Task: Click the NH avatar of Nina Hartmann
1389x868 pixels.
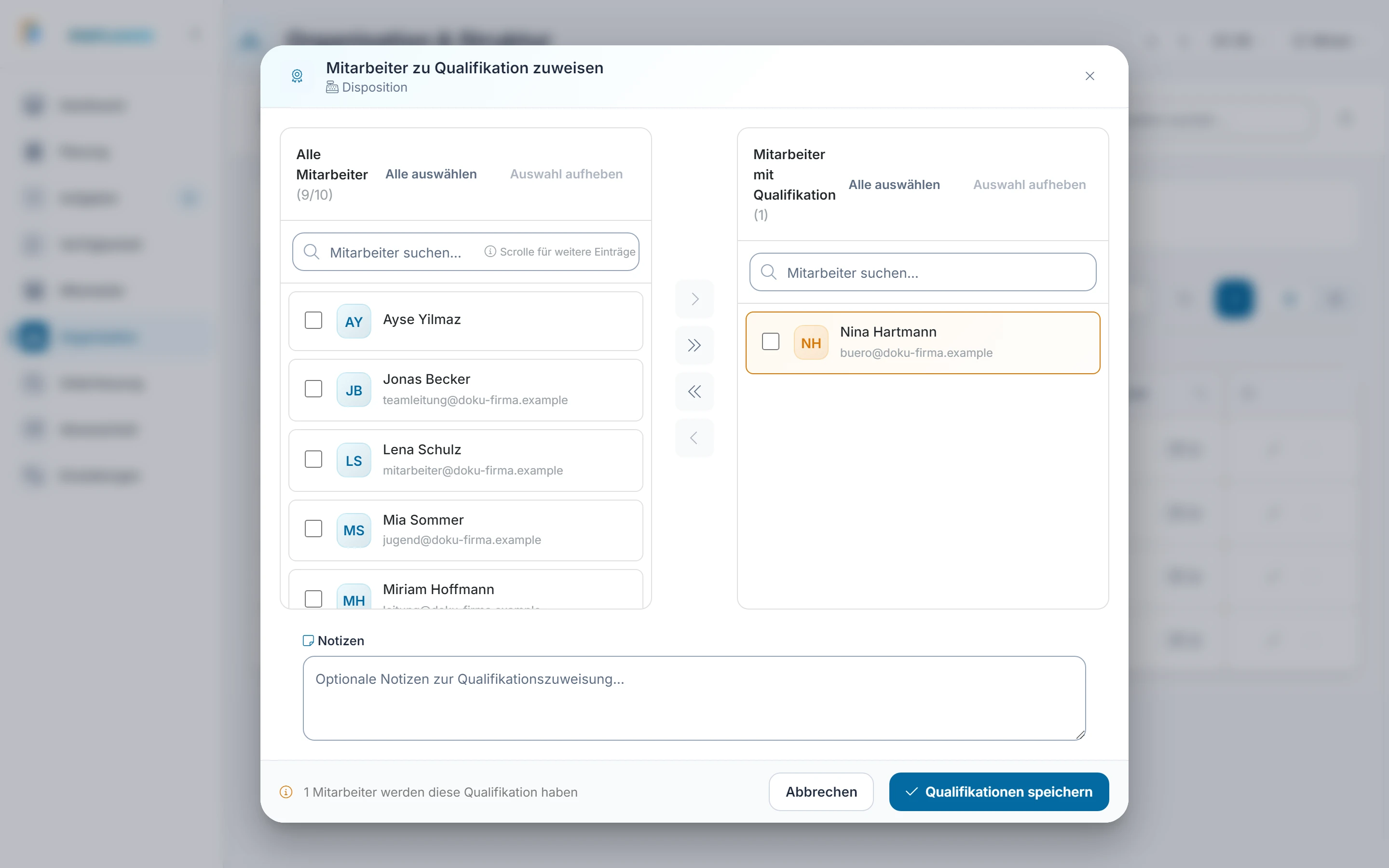Action: 811,343
